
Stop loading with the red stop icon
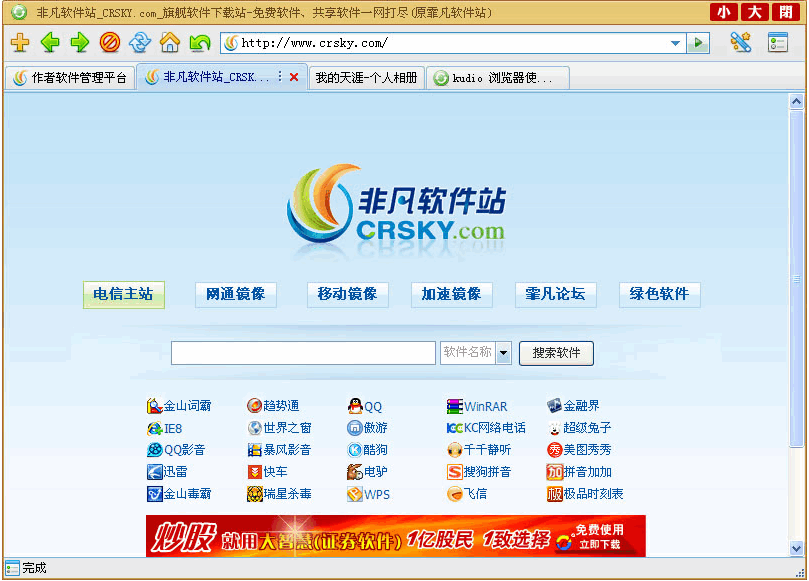(110, 42)
